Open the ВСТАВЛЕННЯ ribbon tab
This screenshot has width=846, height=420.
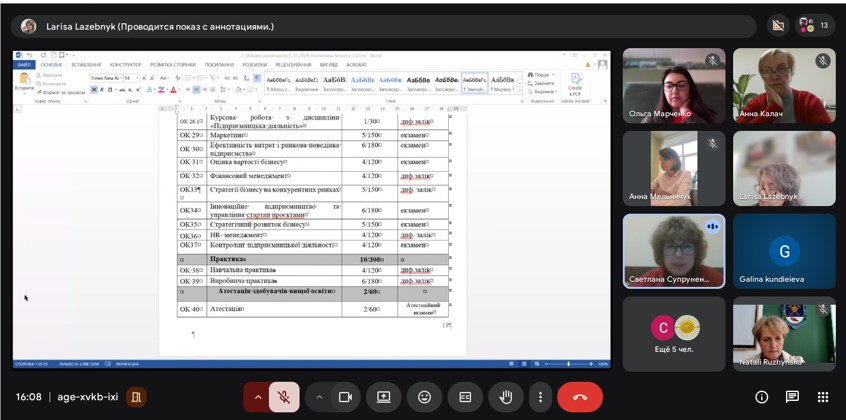click(86, 64)
